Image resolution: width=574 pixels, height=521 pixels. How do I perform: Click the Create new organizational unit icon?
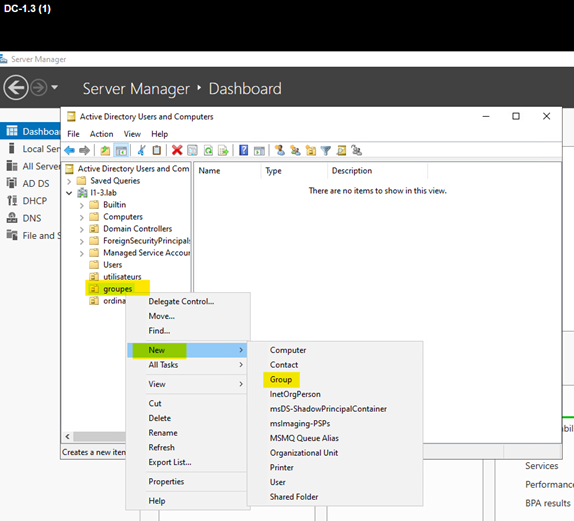310,150
